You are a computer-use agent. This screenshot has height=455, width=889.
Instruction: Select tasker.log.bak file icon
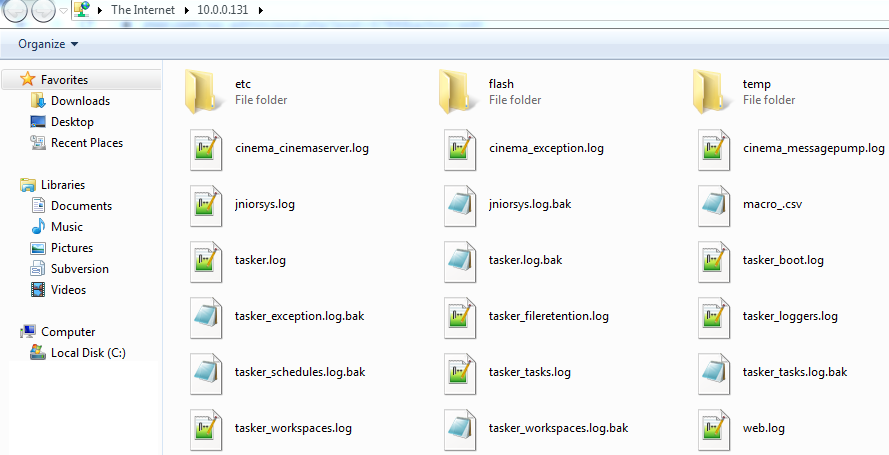click(x=459, y=261)
